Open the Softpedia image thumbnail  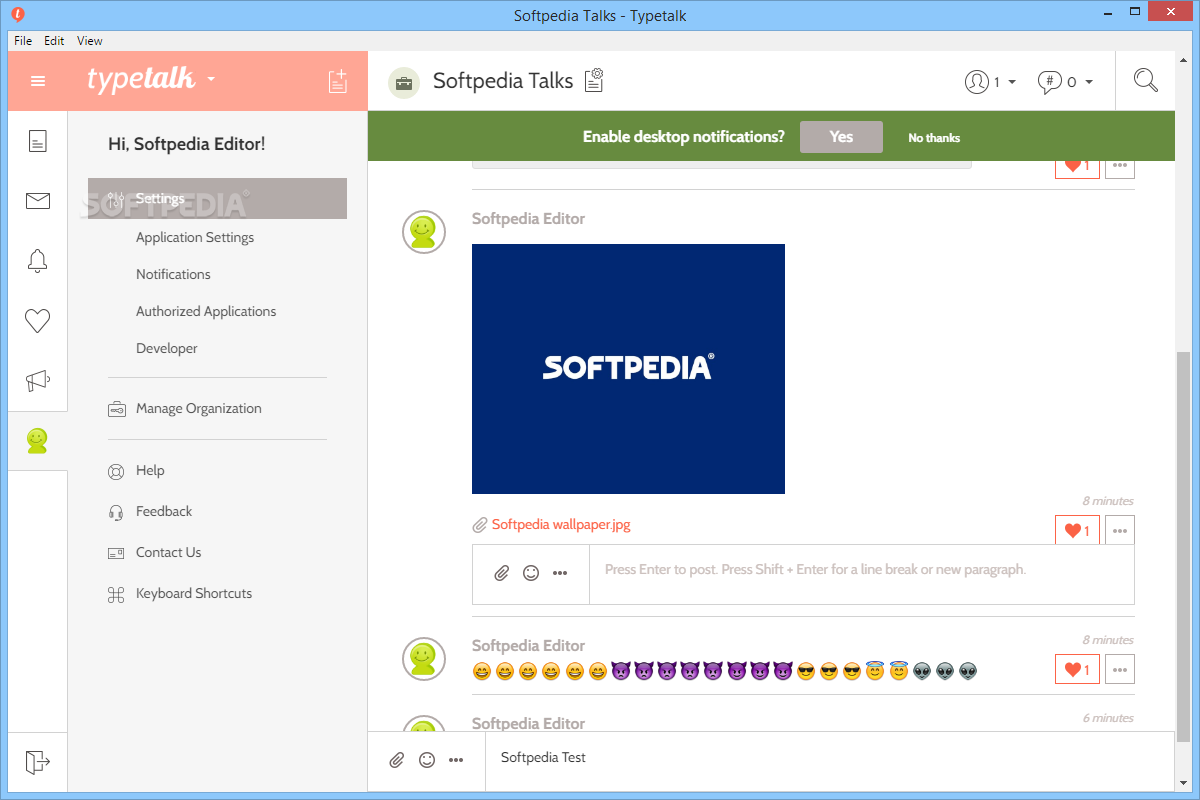click(x=628, y=369)
